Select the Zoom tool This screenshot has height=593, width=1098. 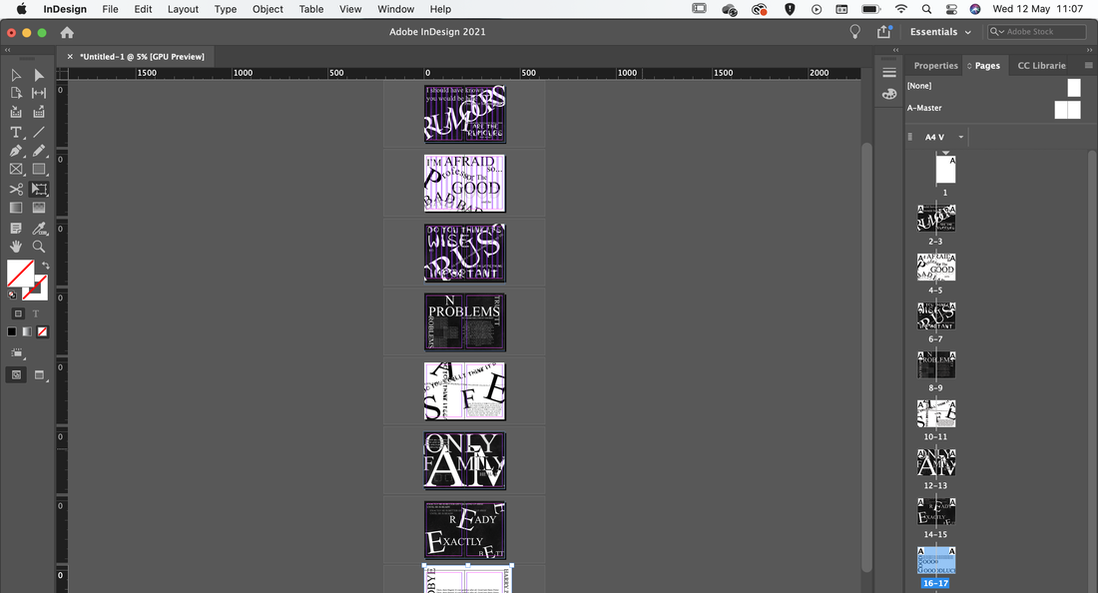pos(39,246)
